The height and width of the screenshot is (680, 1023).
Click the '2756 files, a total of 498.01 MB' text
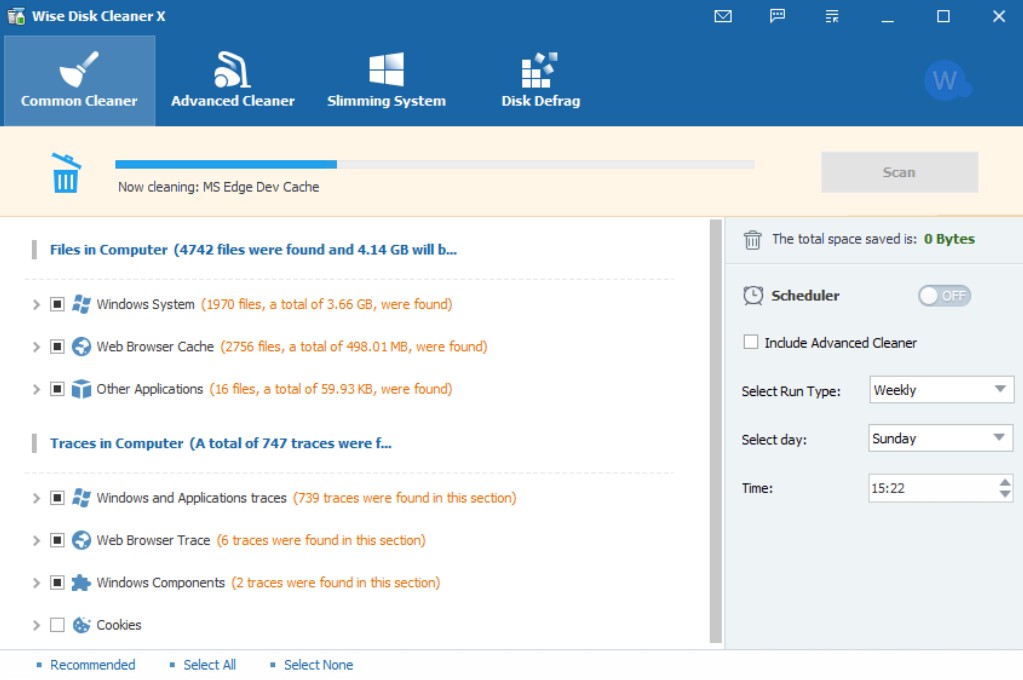tap(354, 347)
